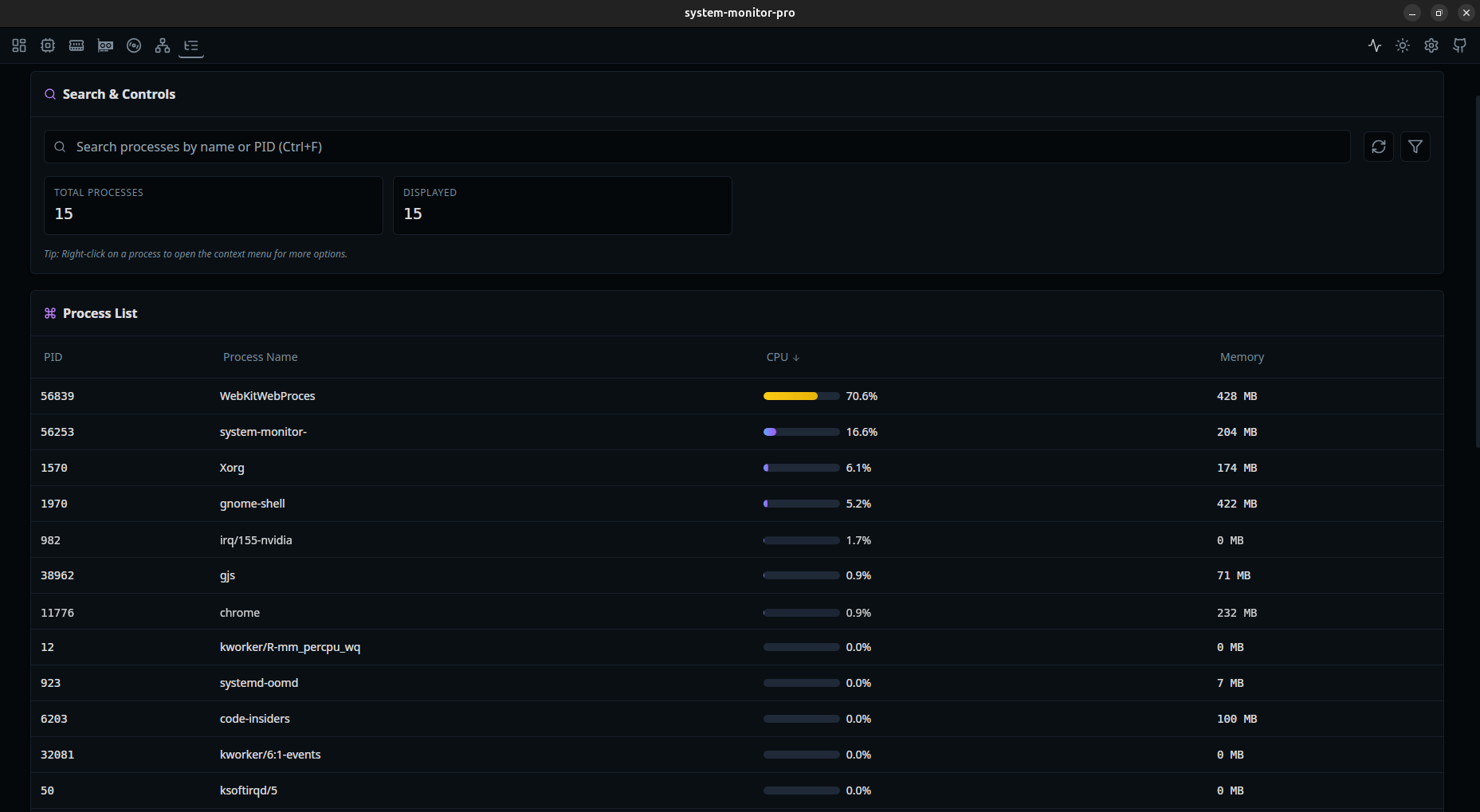Switch to the Process List tab

tap(191, 45)
